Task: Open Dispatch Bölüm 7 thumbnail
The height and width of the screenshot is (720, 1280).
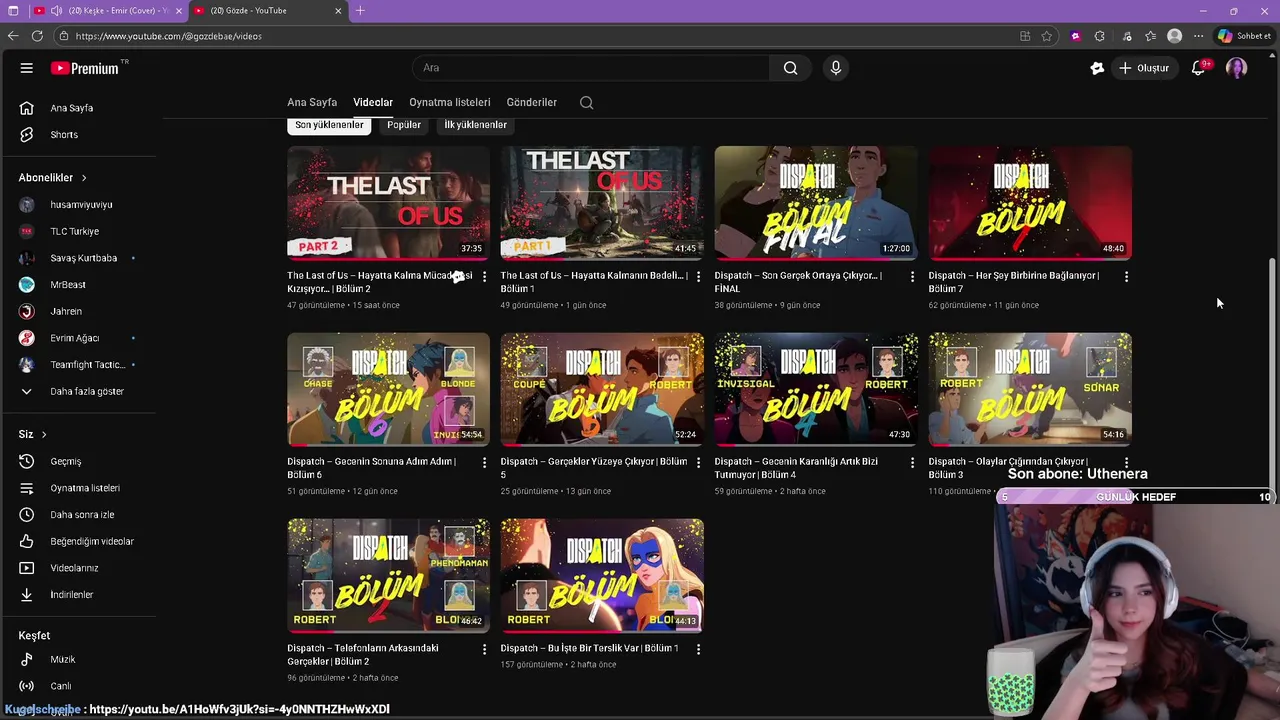Action: [x=1030, y=203]
